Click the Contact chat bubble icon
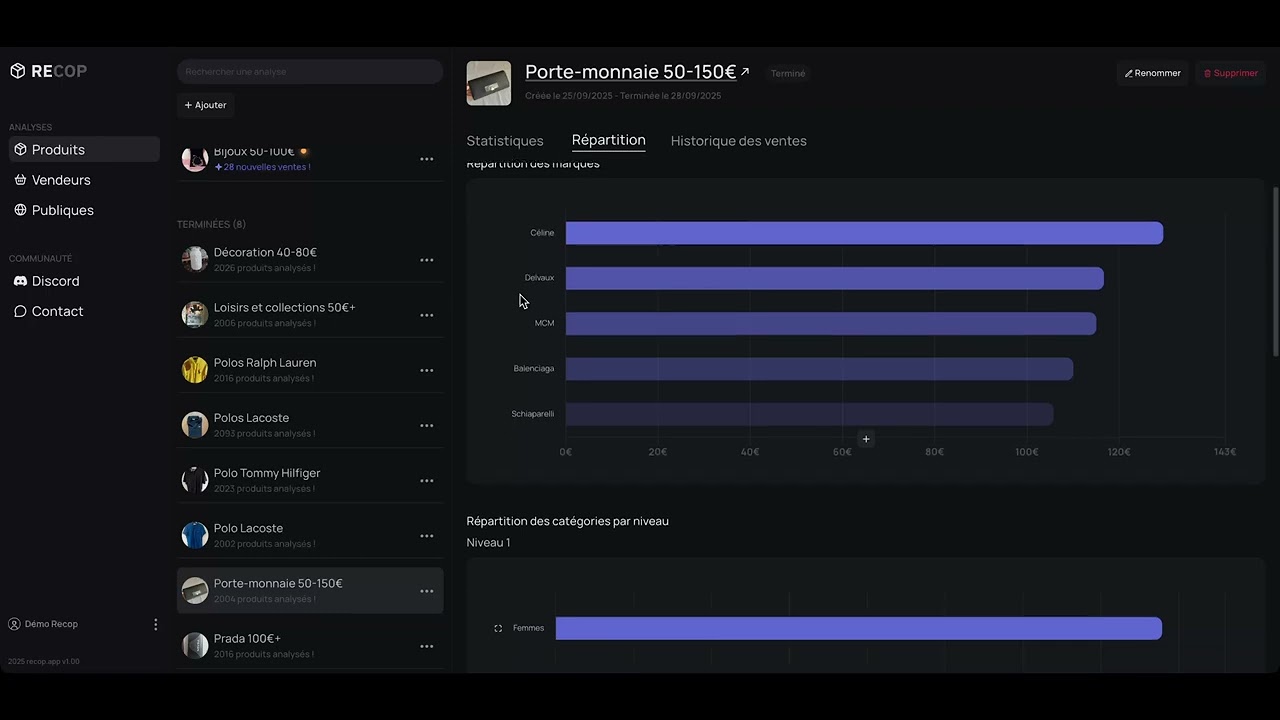 tap(20, 311)
